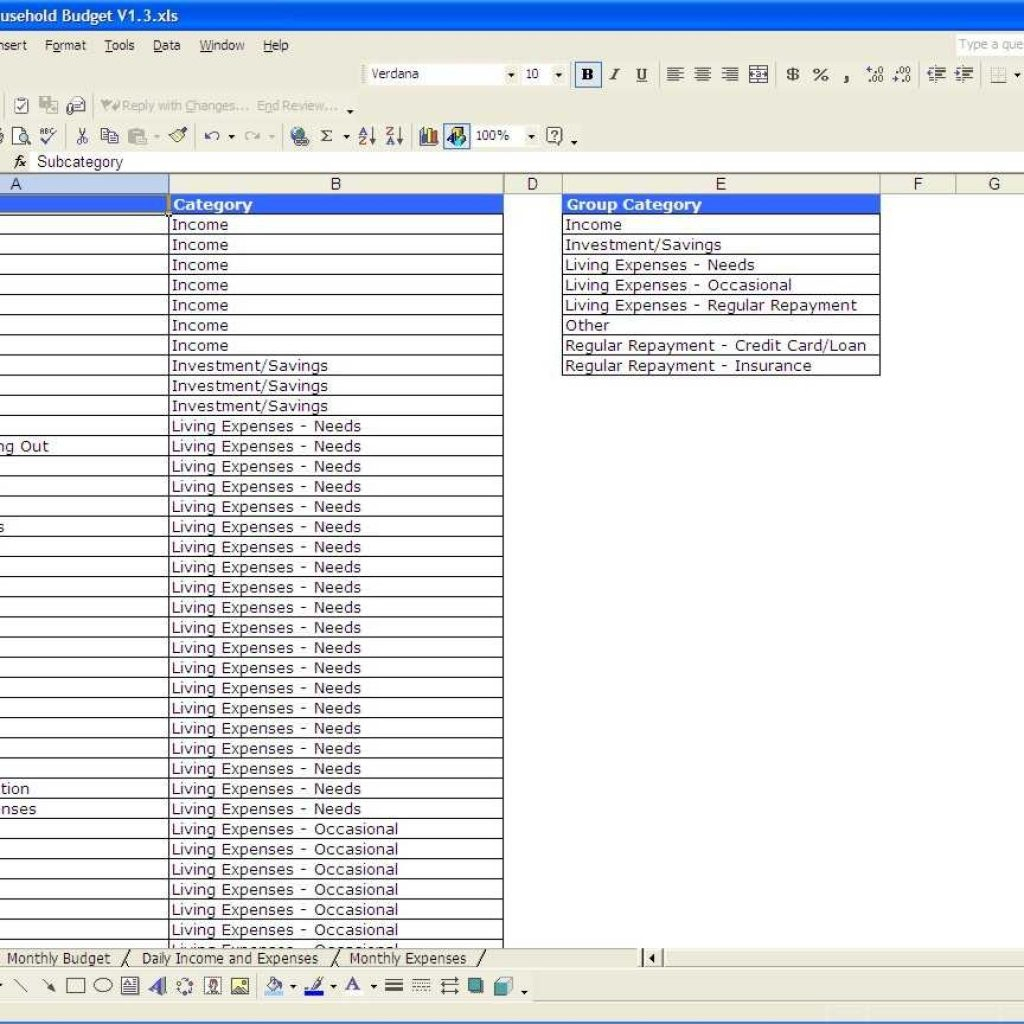Switch to the Monthly Expenses sheet

pyautogui.click(x=407, y=959)
